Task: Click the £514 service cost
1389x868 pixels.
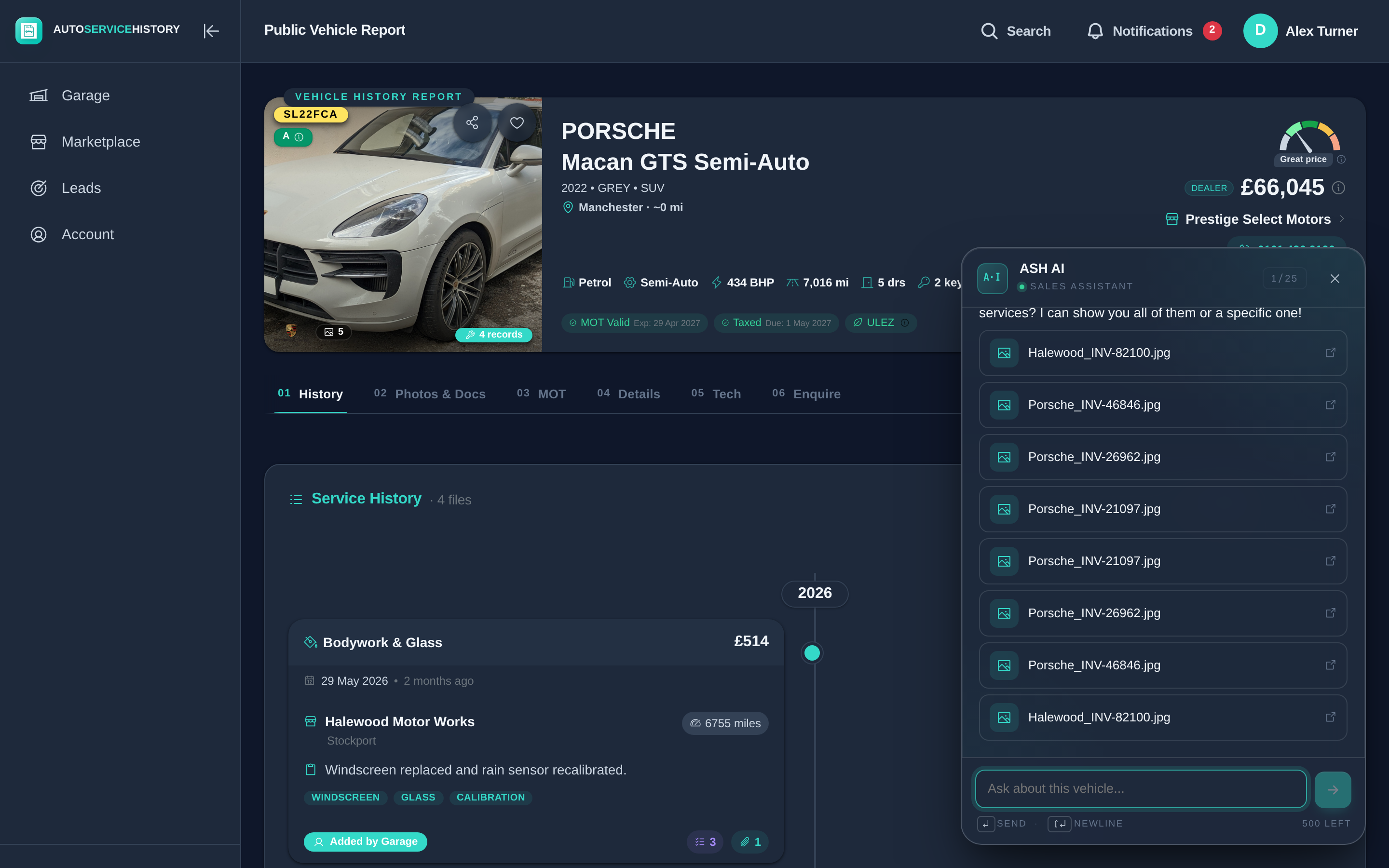Action: coord(751,641)
